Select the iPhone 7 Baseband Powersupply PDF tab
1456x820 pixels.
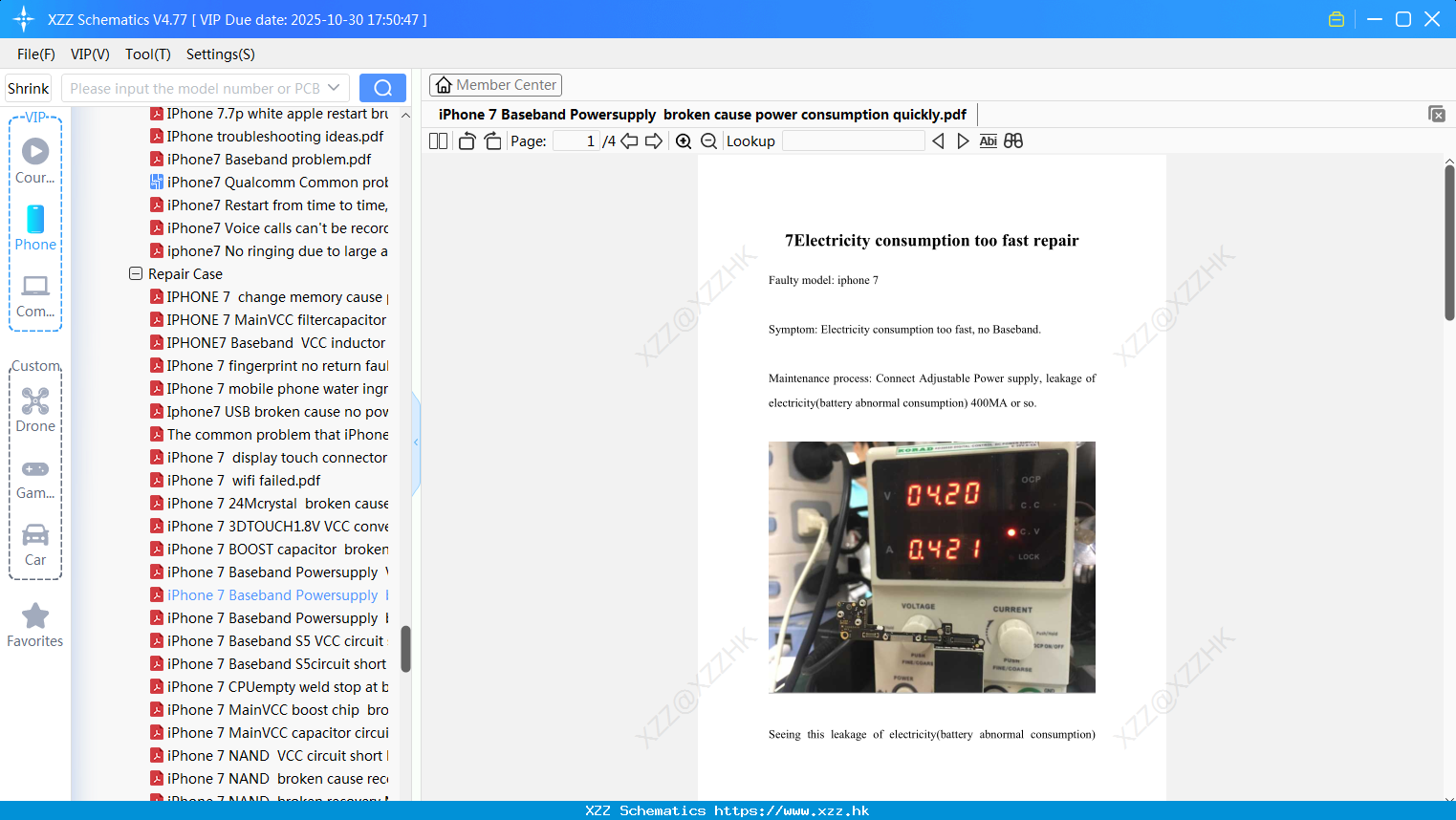pos(703,115)
